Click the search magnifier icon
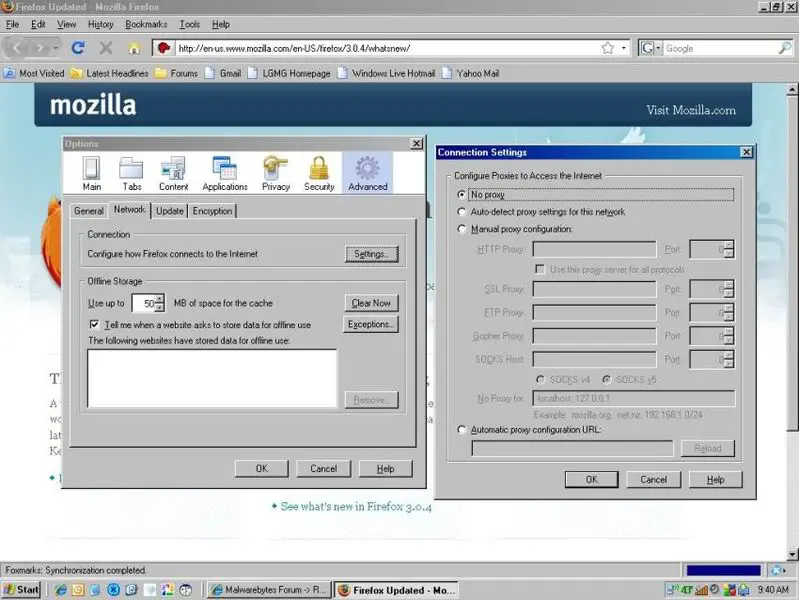This screenshot has height=600, width=799. click(x=785, y=48)
